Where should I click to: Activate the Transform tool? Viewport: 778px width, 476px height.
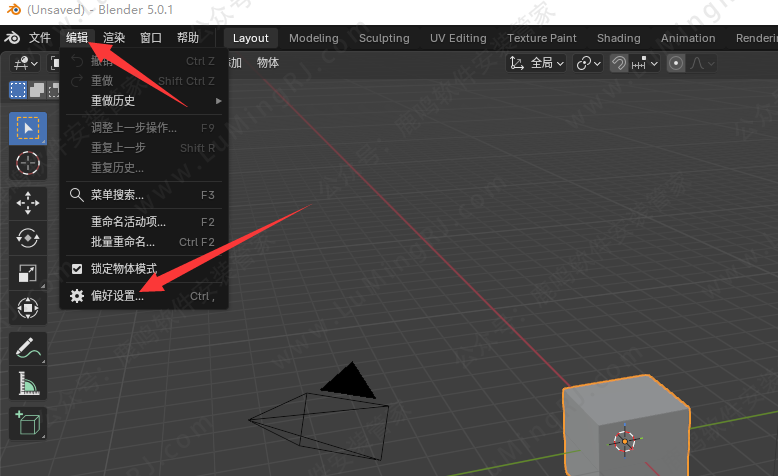pyautogui.click(x=27, y=307)
